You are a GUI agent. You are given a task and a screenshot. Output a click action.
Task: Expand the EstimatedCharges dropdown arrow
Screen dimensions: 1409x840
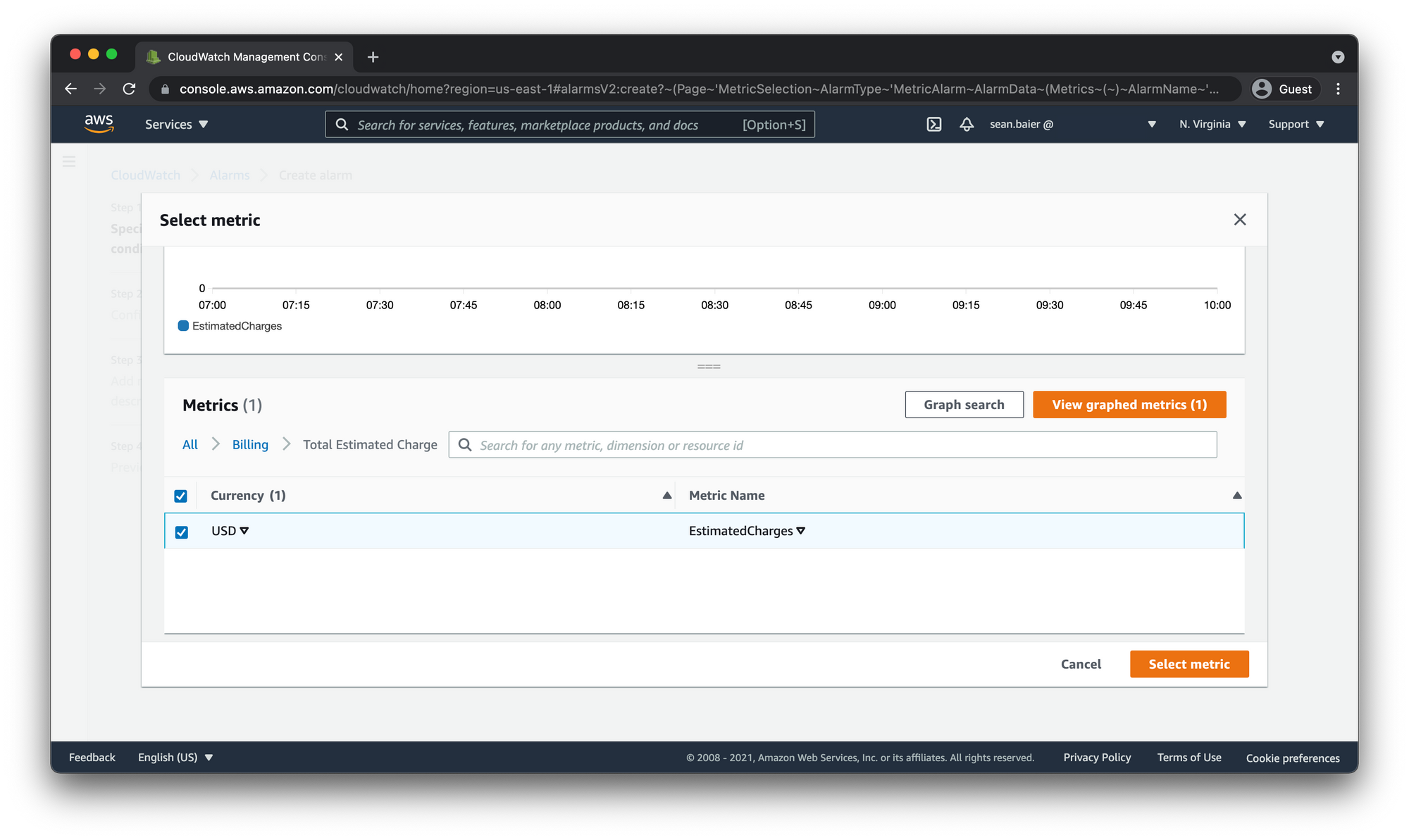(x=801, y=531)
